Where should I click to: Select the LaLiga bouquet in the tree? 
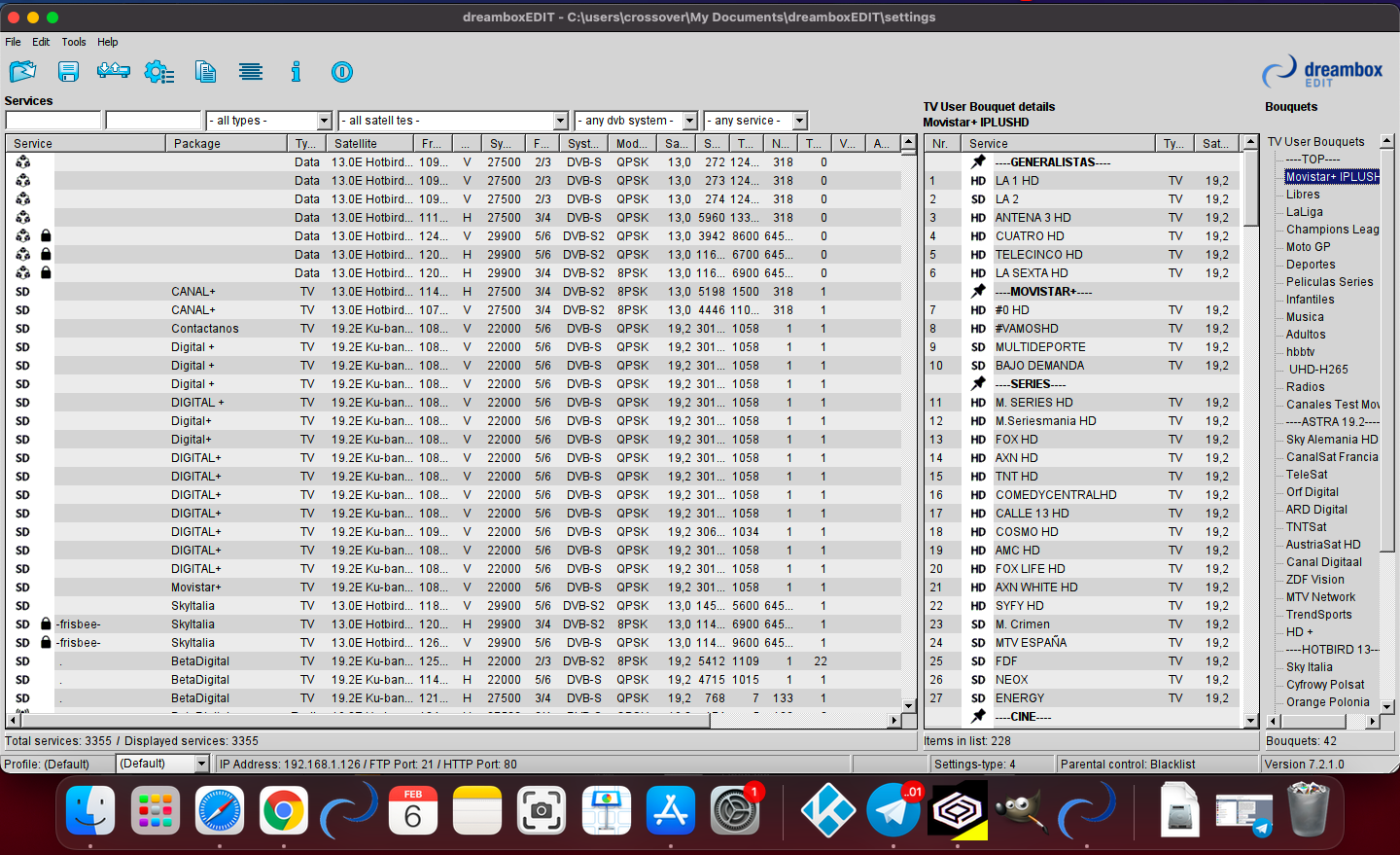(1304, 212)
